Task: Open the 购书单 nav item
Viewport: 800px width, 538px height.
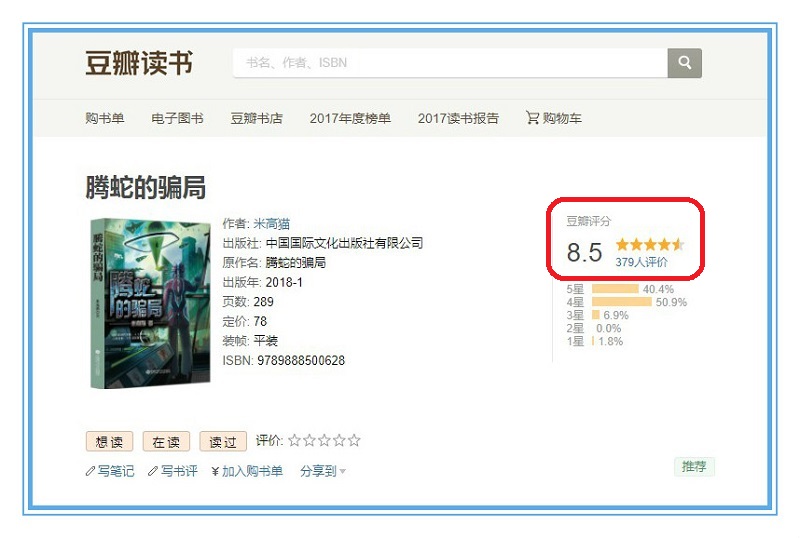Action: 105,118
